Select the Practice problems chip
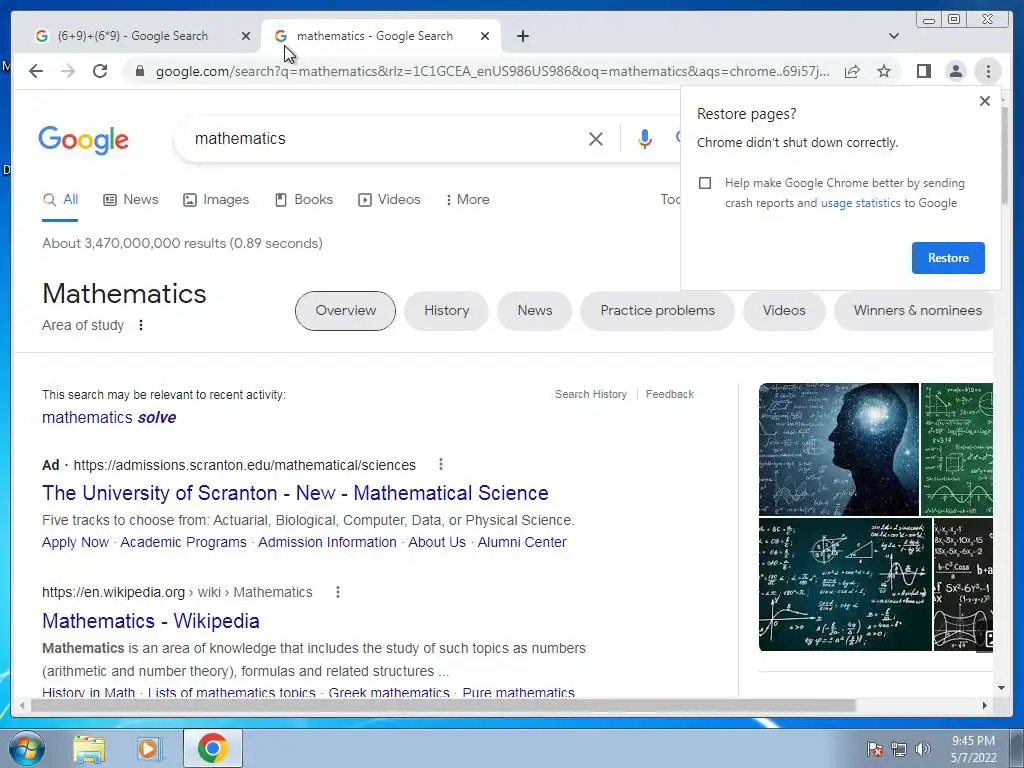The height and width of the screenshot is (768, 1024). (658, 311)
